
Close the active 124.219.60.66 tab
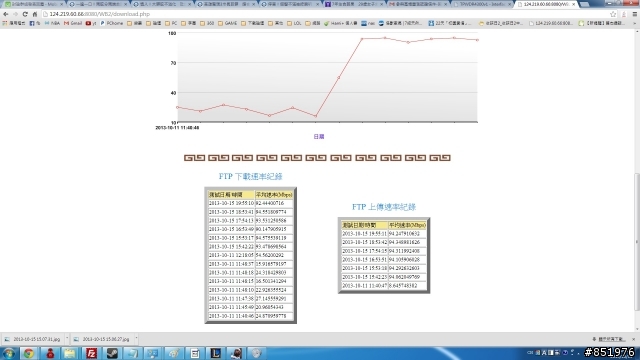tap(573, 4)
